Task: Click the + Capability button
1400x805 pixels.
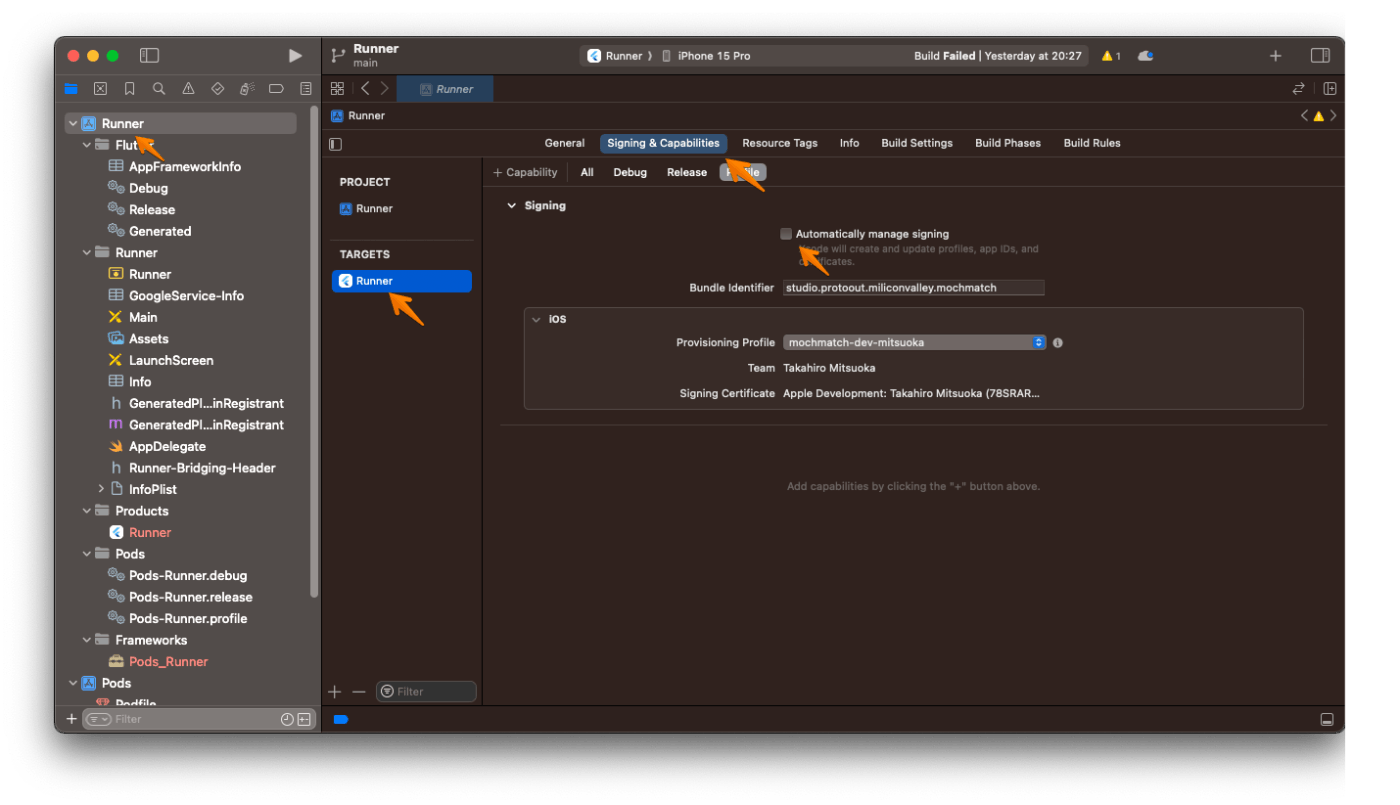Action: pyautogui.click(x=526, y=173)
